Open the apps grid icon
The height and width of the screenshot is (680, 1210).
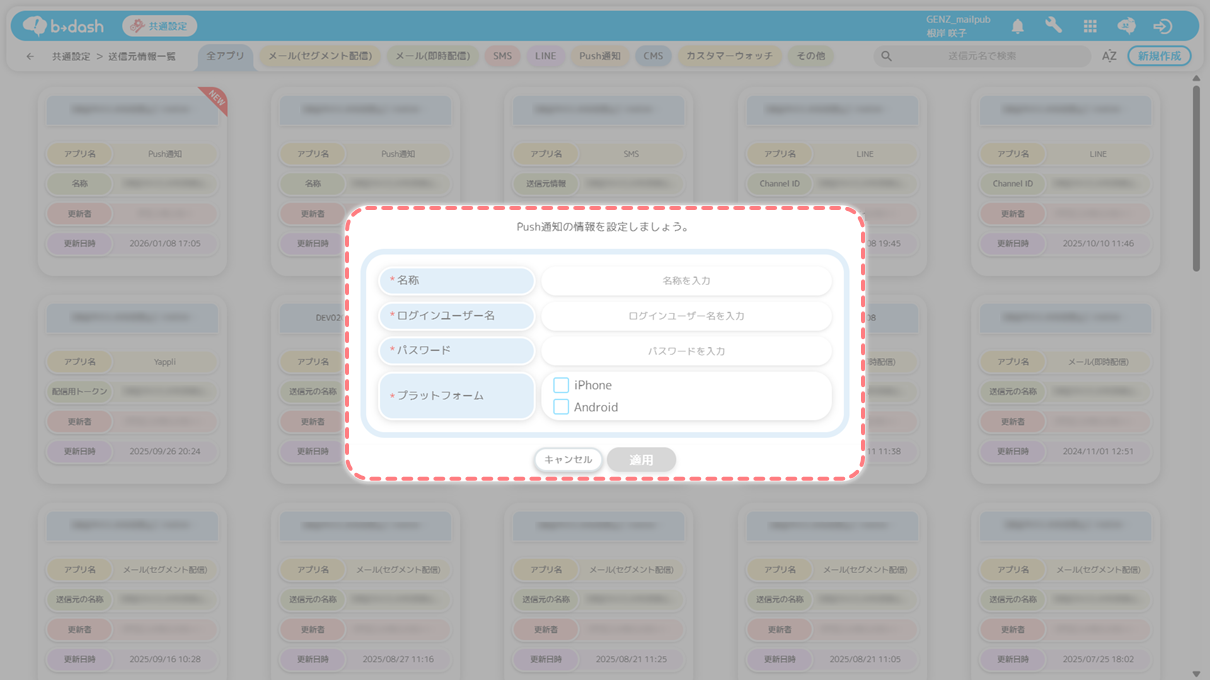(x=1090, y=26)
